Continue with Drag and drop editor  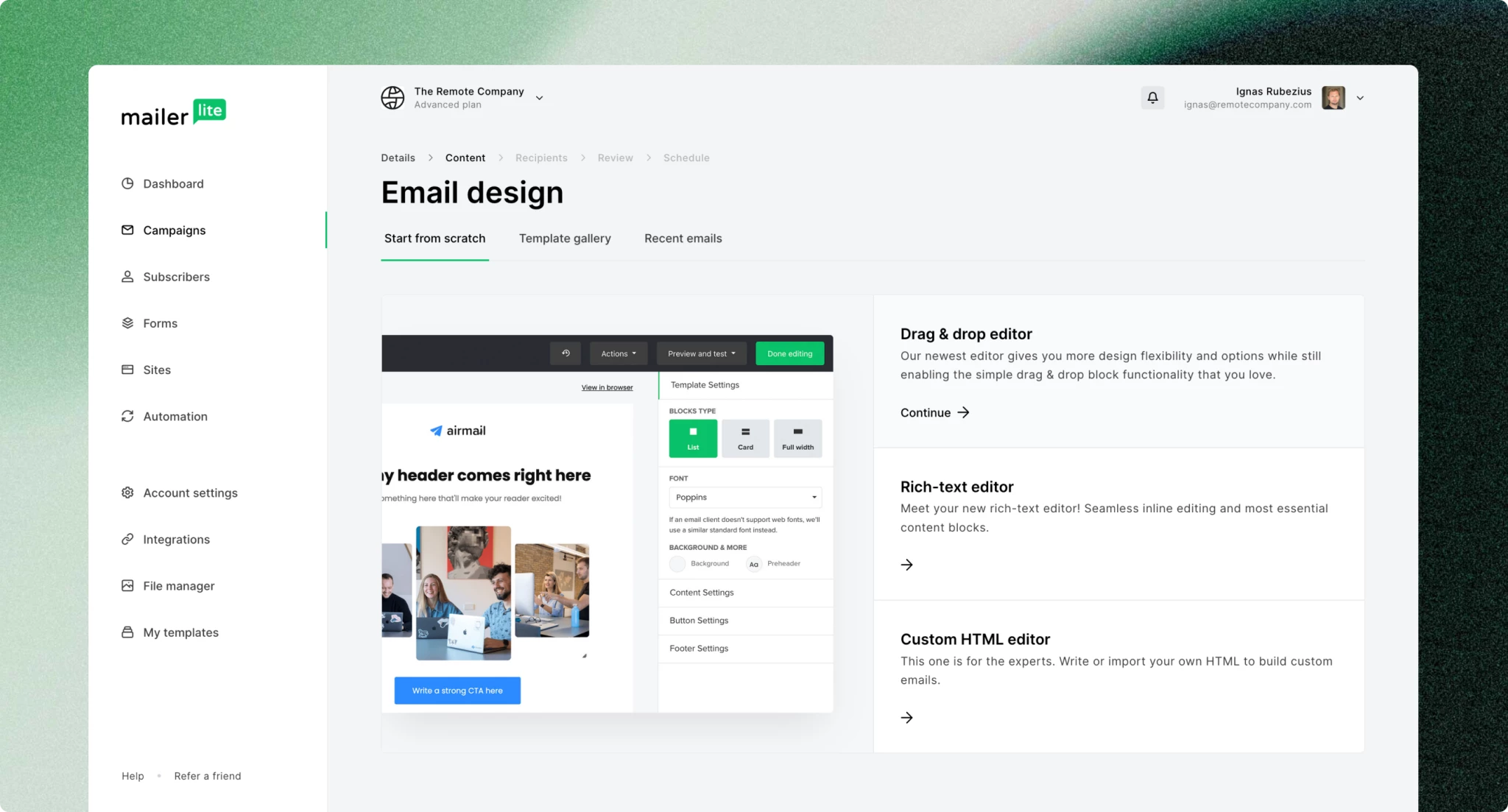pos(934,412)
